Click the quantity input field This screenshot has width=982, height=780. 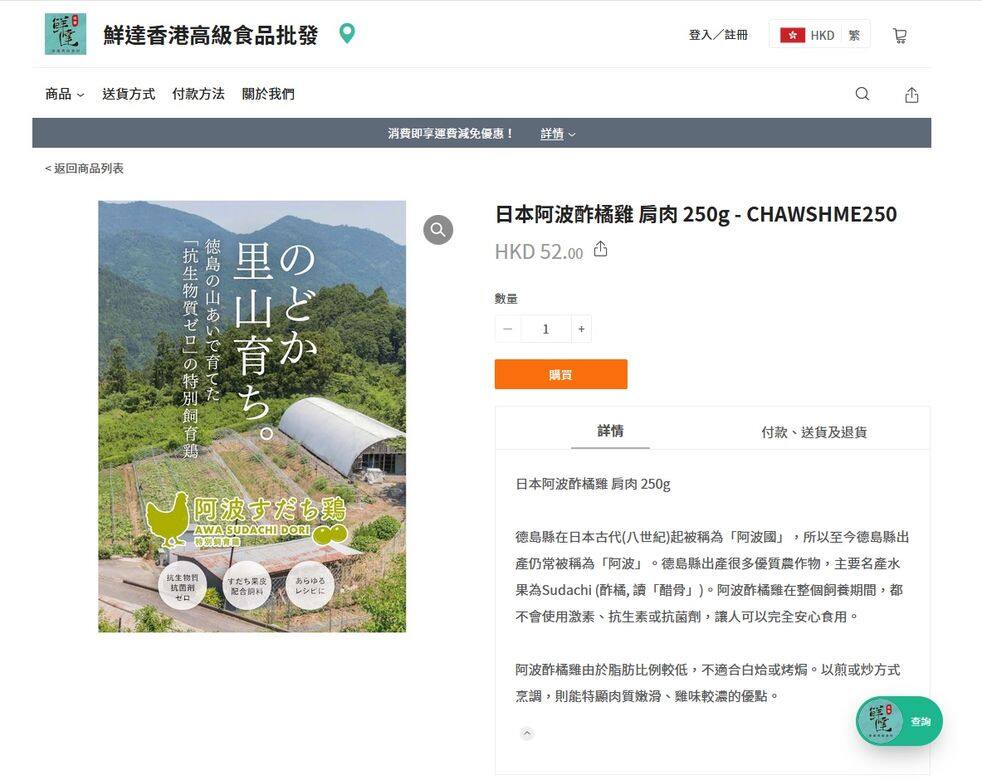(x=545, y=329)
